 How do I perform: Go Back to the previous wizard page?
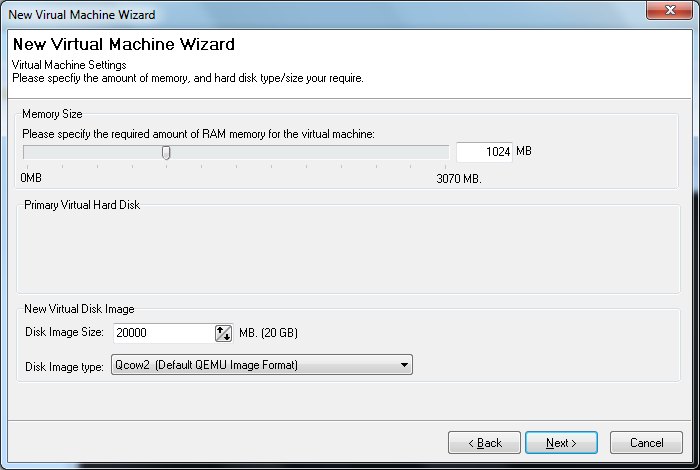tap(484, 443)
